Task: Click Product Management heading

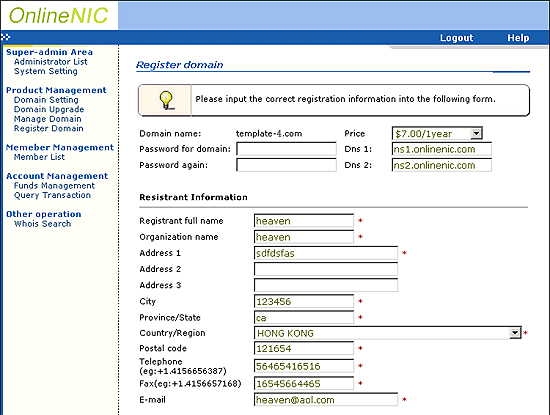Action: [56, 90]
